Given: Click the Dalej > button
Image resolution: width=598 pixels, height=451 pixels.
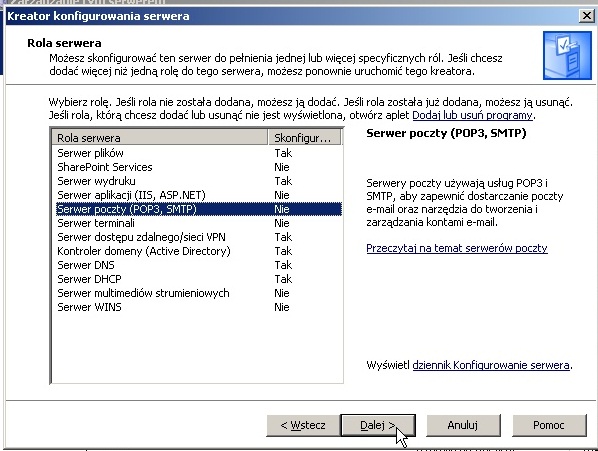Looking at the screenshot, I should click(378, 425).
